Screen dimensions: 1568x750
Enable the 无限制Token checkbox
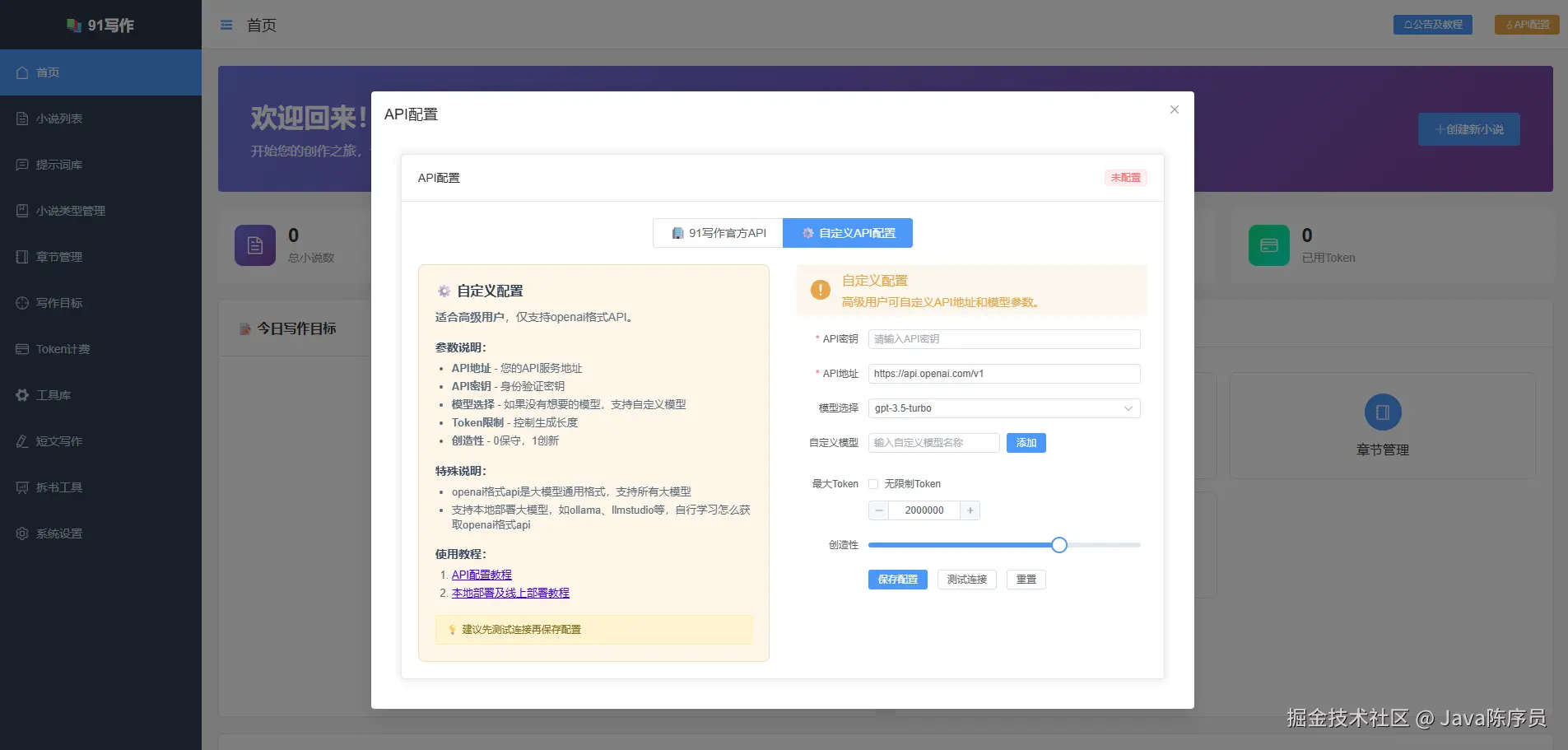[x=873, y=484]
